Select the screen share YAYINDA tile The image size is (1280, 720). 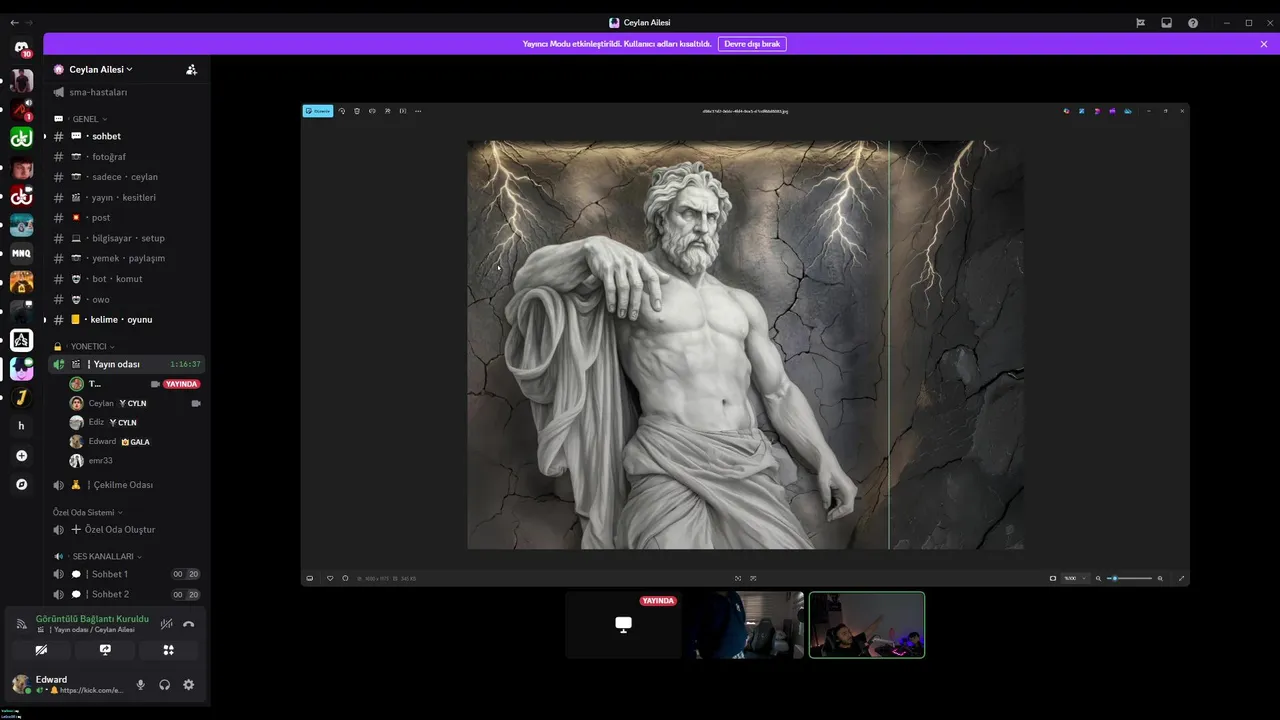623,625
